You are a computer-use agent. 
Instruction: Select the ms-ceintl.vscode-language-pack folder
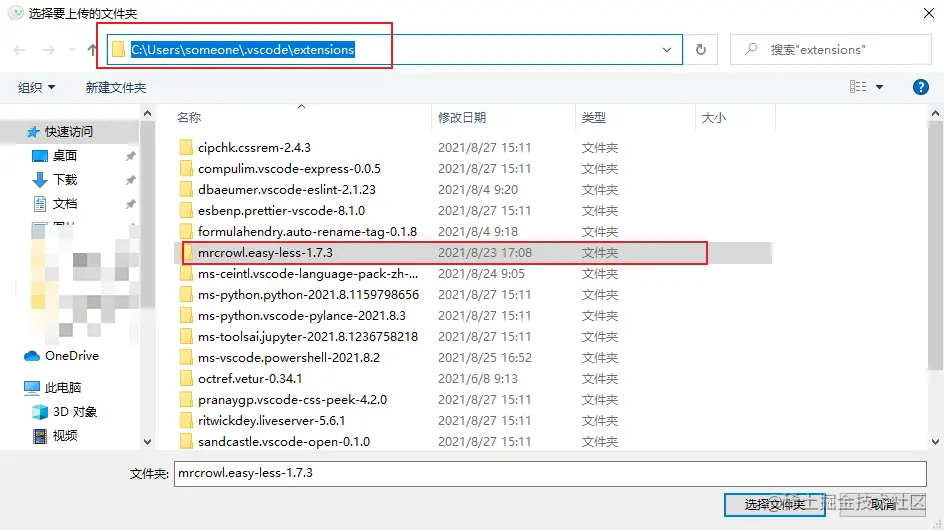pyautogui.click(x=308, y=274)
